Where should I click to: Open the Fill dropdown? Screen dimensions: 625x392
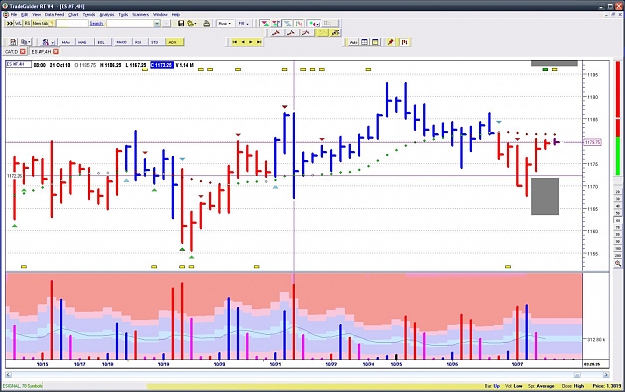click(x=243, y=24)
